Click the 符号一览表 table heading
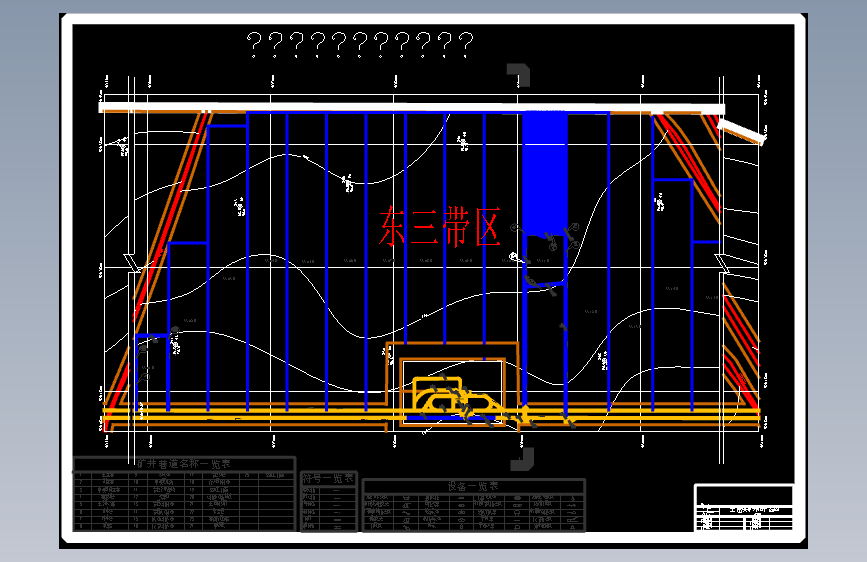867x562 pixels. [328, 478]
